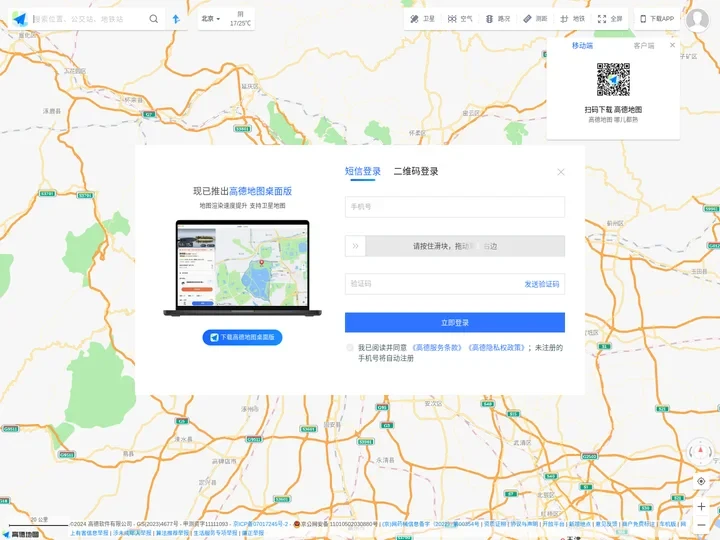The height and width of the screenshot is (540, 720).
Task: Open the 高德隐私权政策 link
Action: coord(496,348)
